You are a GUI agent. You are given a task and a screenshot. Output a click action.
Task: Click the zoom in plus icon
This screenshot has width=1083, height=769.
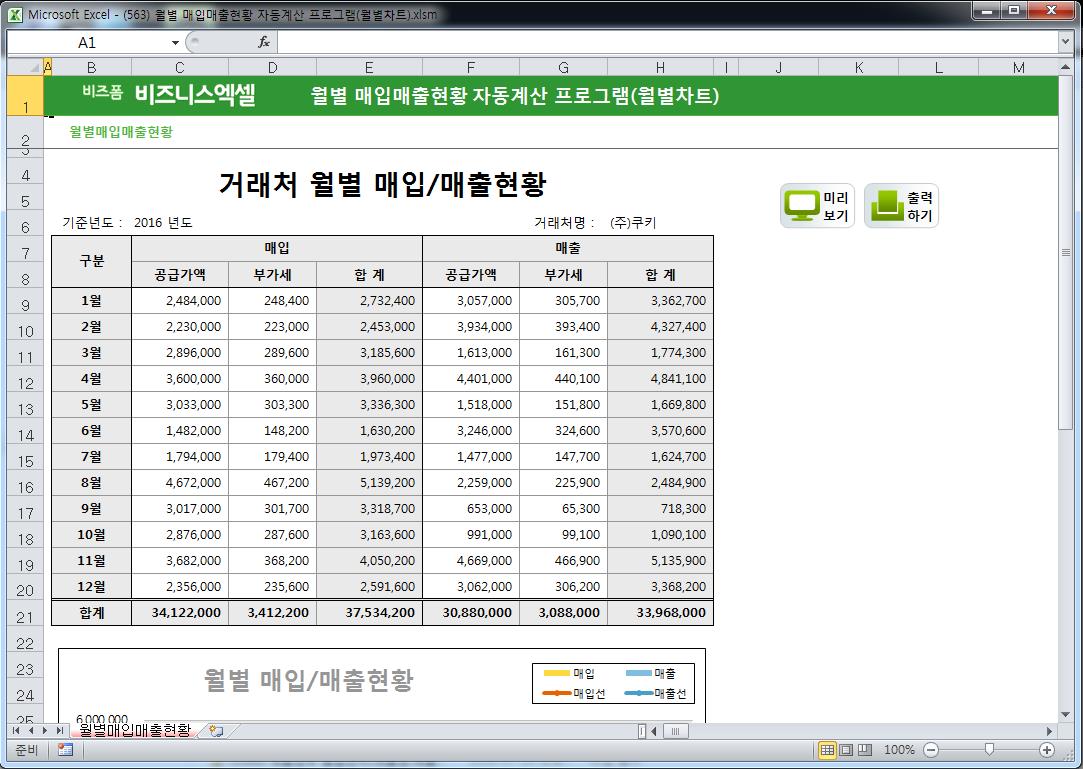point(1047,750)
